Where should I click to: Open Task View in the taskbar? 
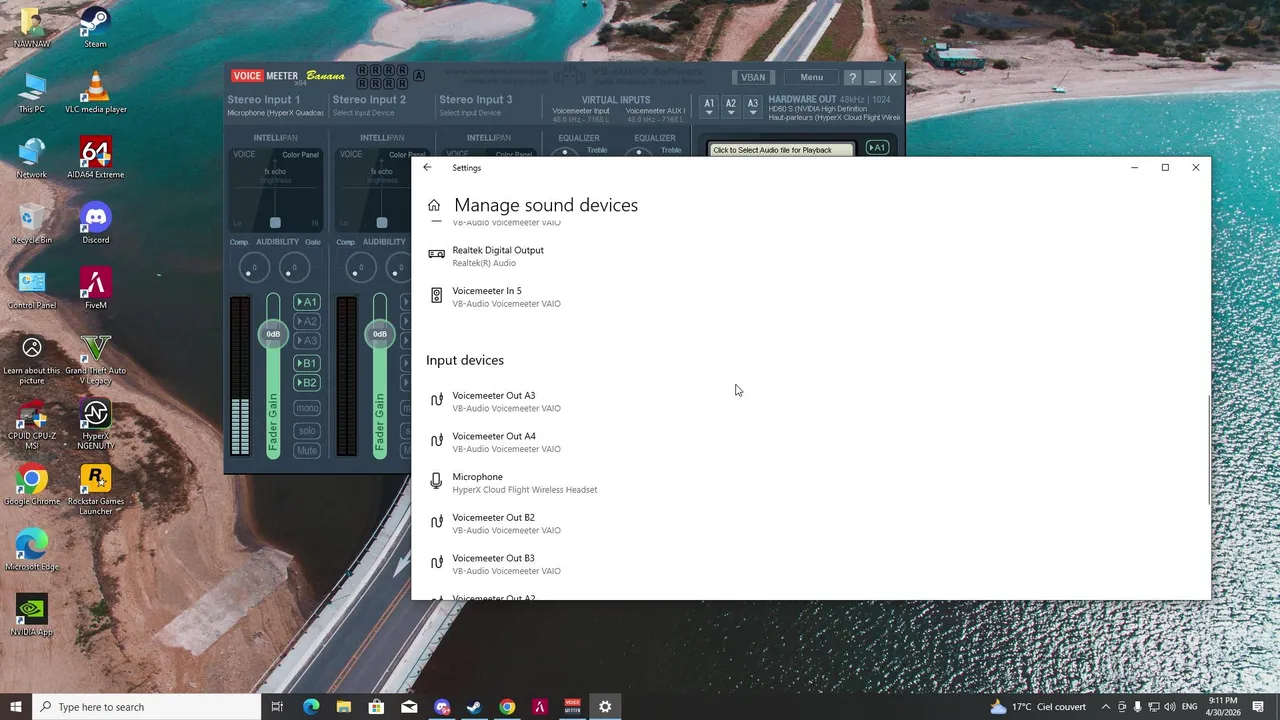[x=277, y=707]
